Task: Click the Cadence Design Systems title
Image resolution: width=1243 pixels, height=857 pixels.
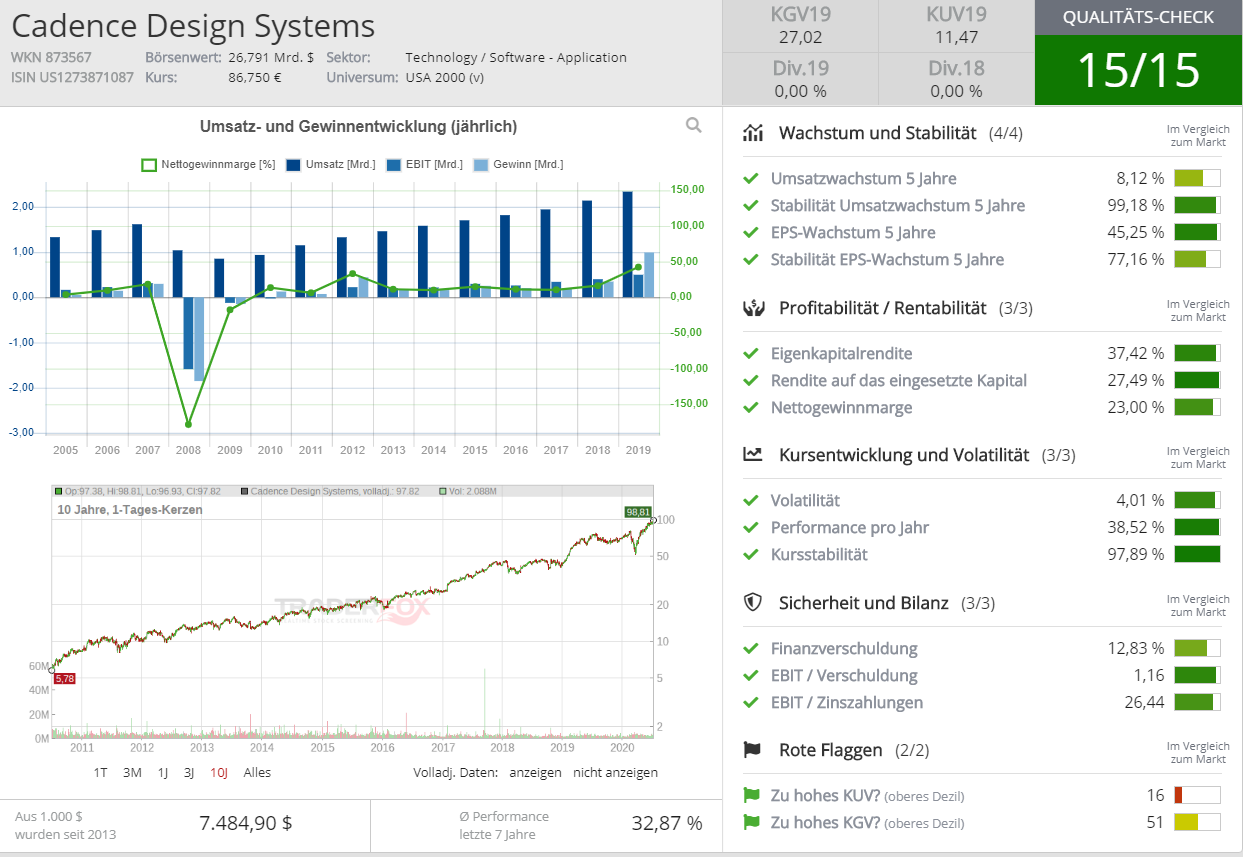Action: tap(194, 26)
